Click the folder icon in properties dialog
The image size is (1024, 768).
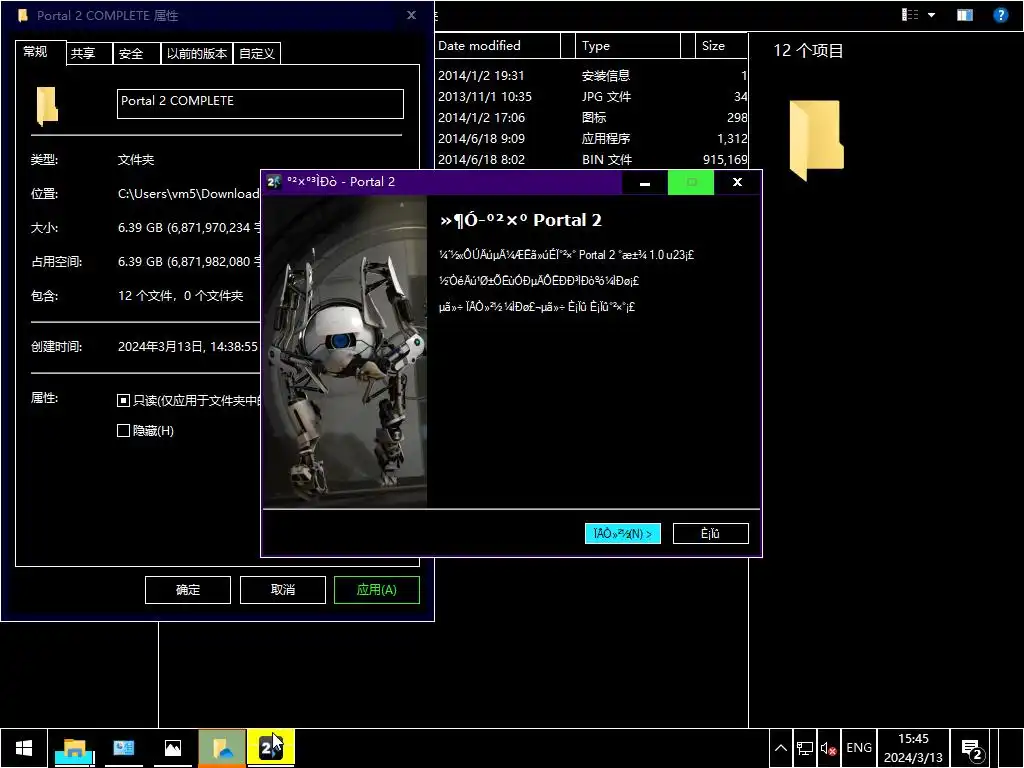coord(47,105)
